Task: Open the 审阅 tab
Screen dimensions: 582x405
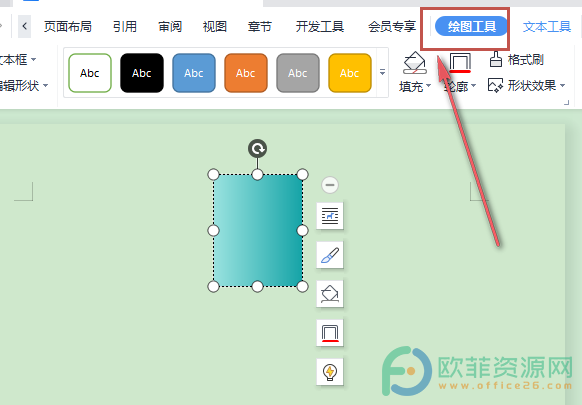Action: point(170,26)
